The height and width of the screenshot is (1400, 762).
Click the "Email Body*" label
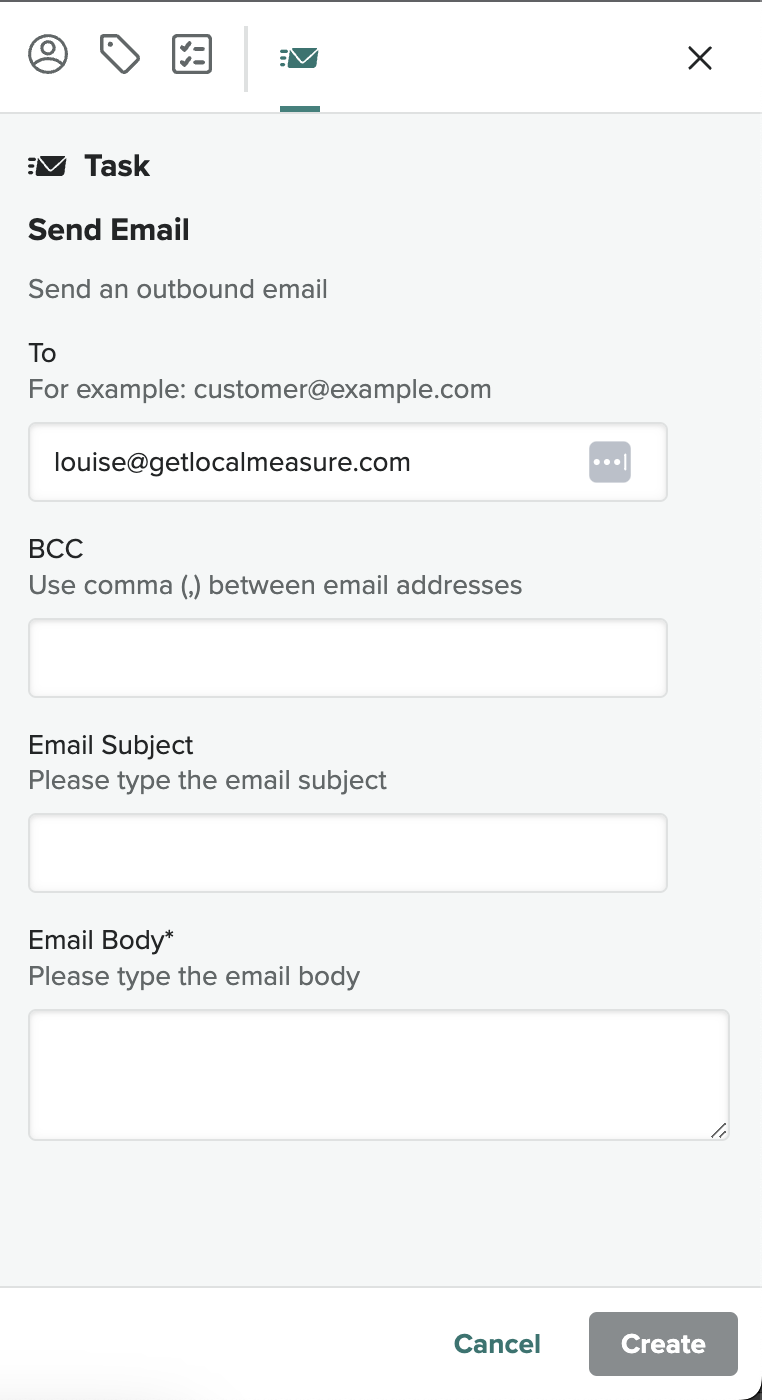pyautogui.click(x=101, y=940)
